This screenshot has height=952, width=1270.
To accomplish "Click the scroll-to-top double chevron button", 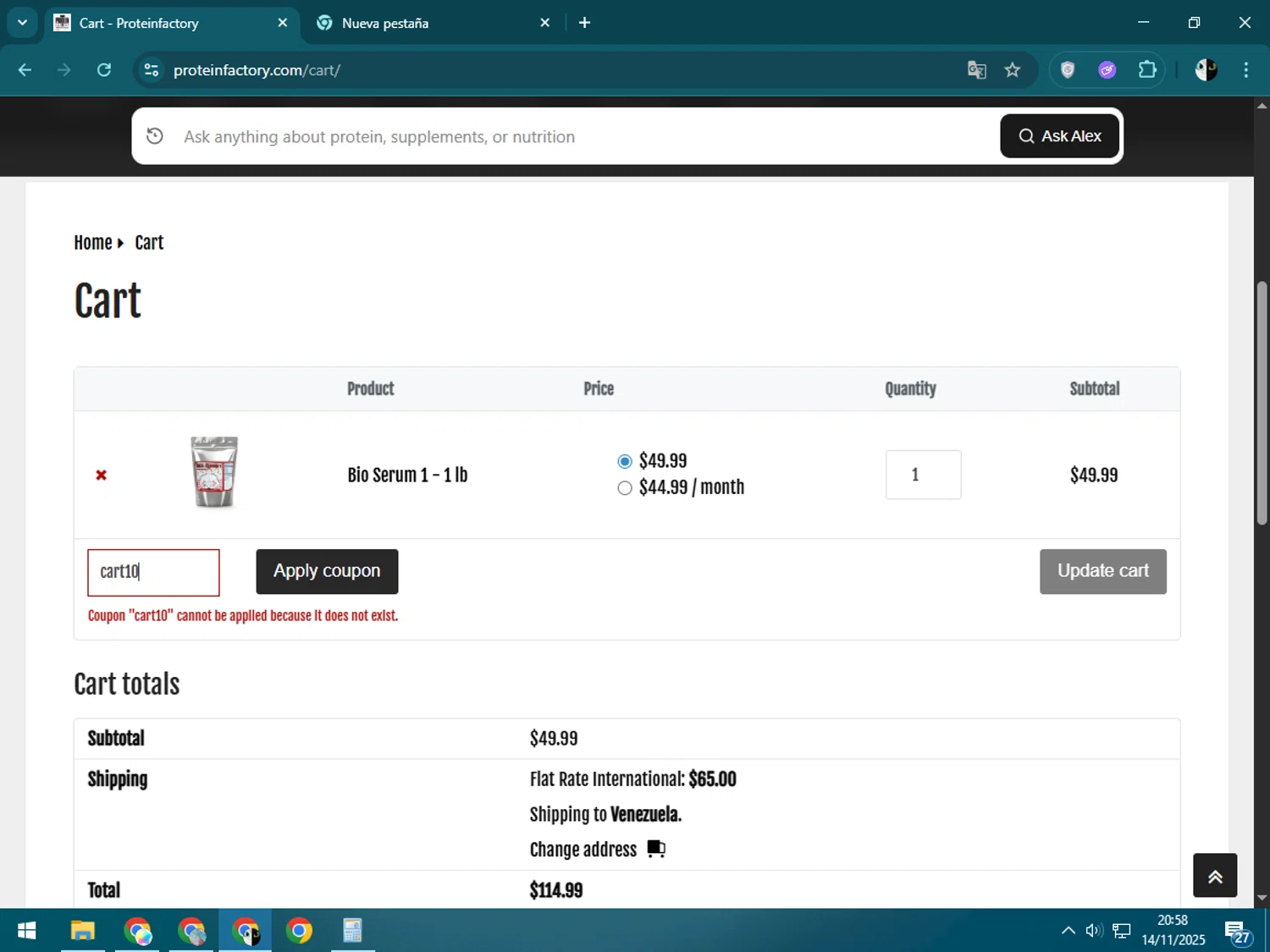I will coord(1215,876).
